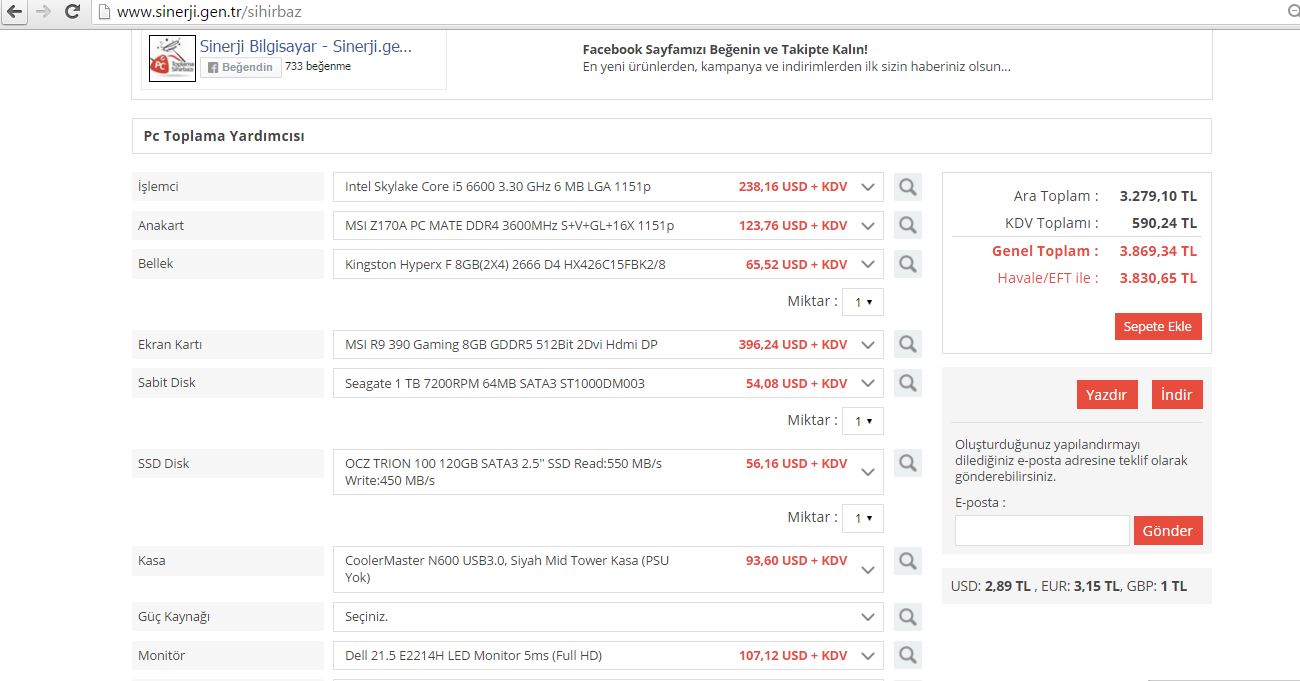Open the Ekran Kartı dropdown showing MSI R9 390

click(608, 344)
